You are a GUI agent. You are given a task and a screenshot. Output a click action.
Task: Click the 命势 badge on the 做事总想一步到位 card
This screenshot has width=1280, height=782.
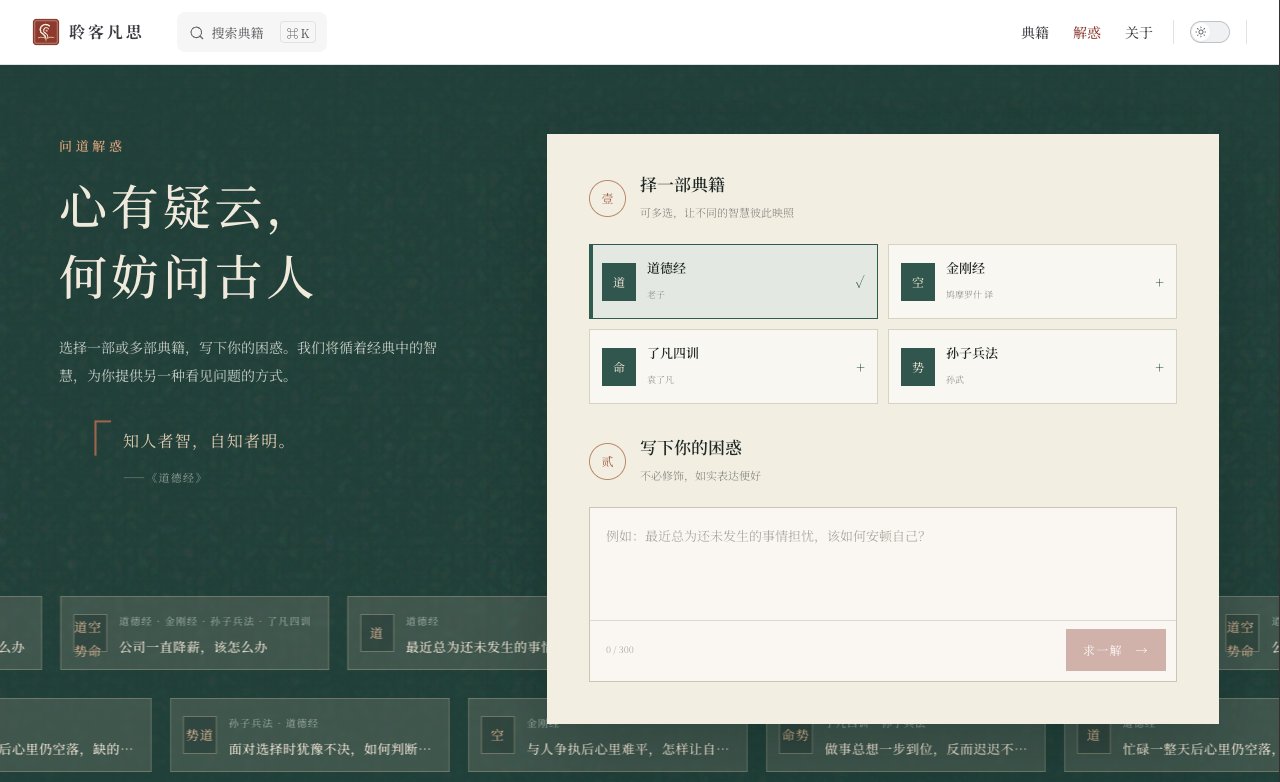[x=795, y=735]
